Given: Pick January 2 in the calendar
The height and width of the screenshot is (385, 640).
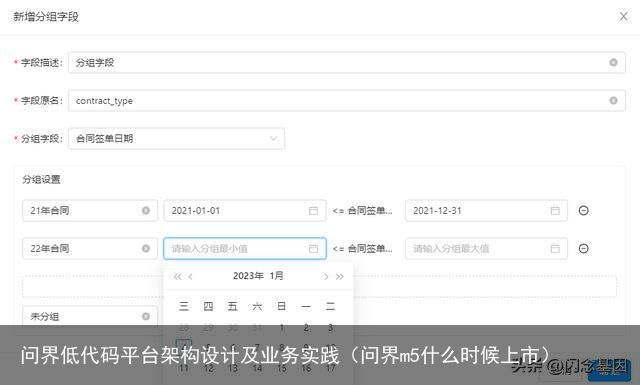Looking at the screenshot, I should [306, 327].
